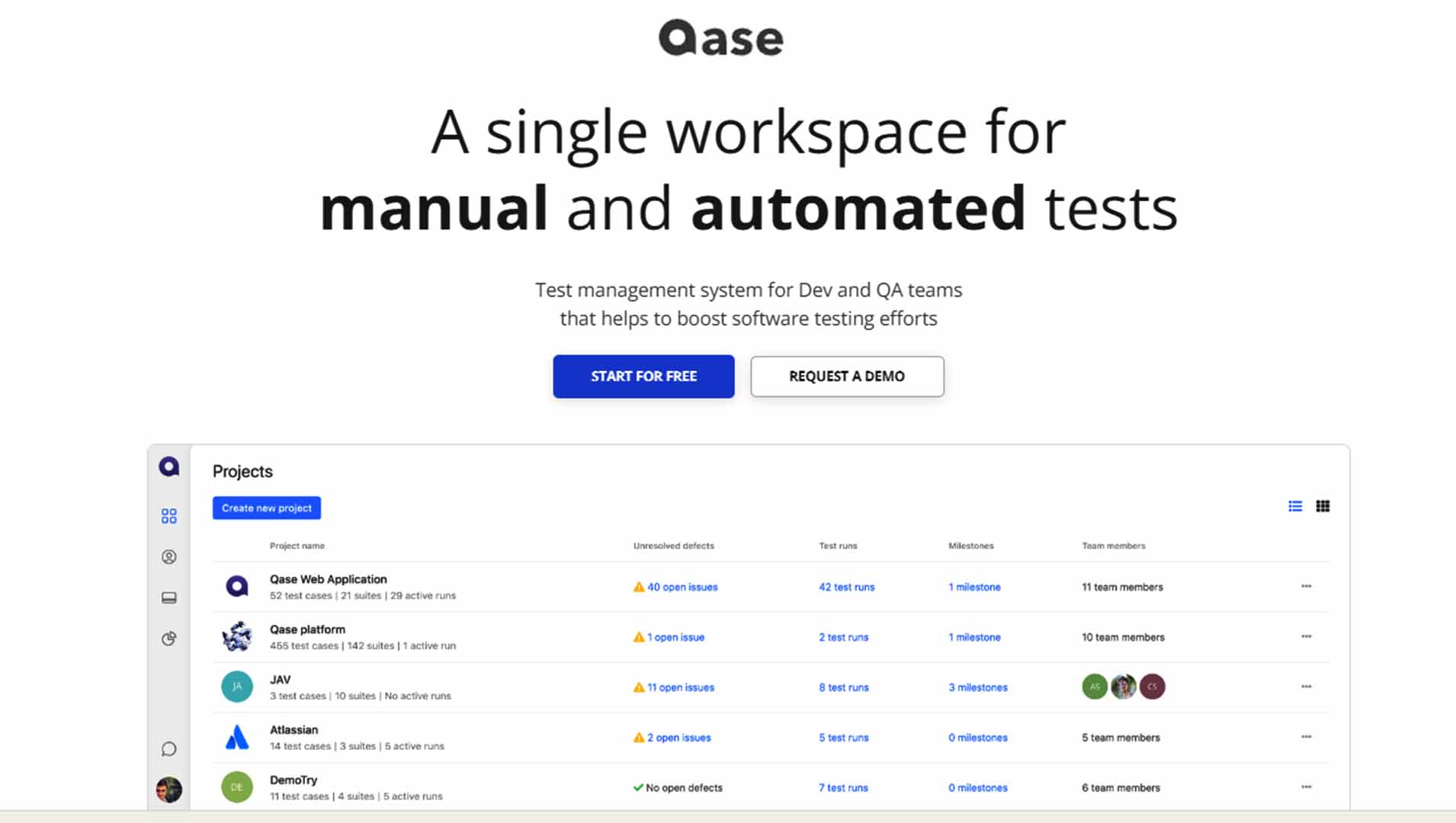Open the DemoTry project
The image size is (1456, 823).
click(293, 780)
